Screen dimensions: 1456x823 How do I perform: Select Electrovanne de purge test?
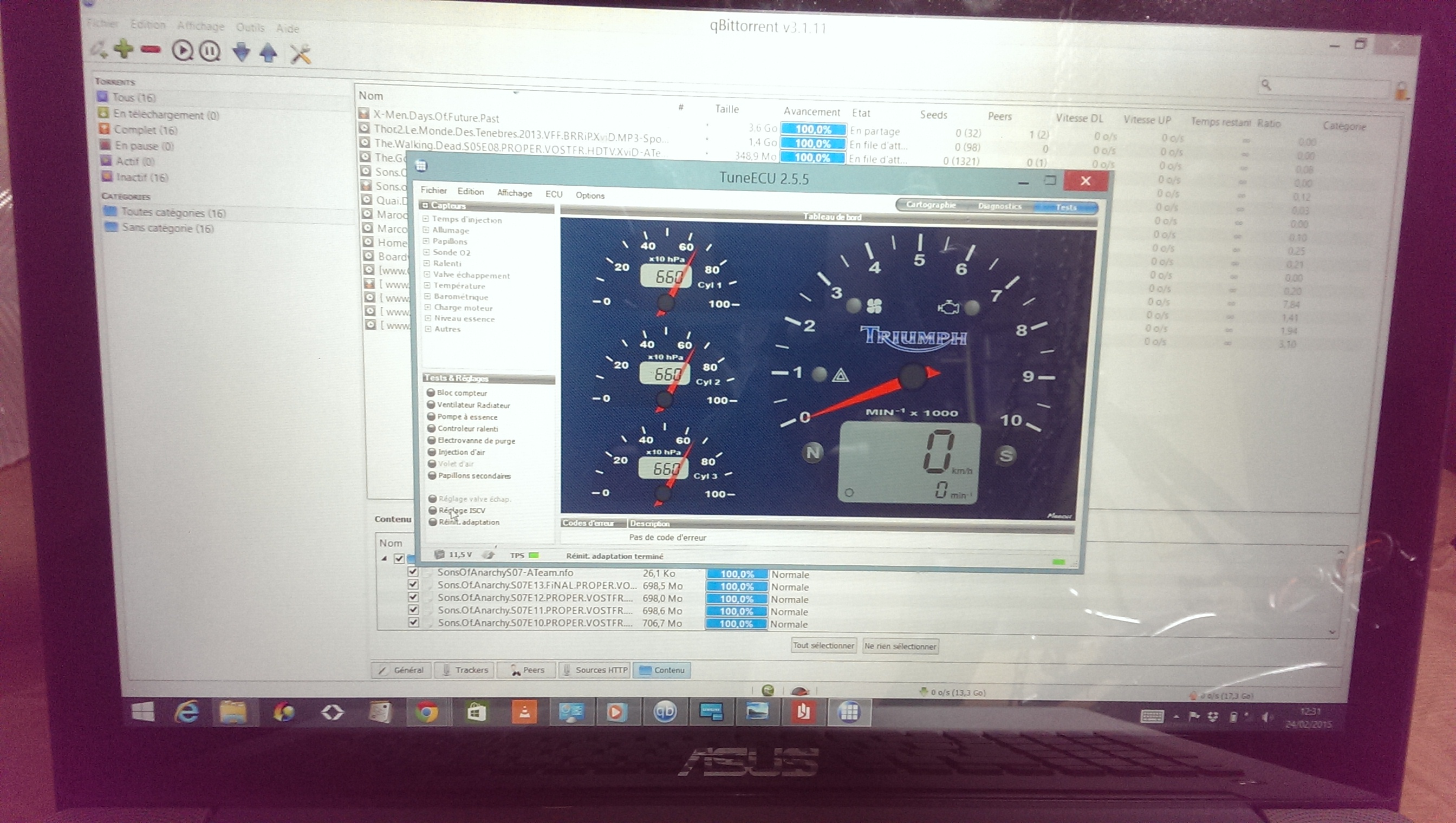point(431,440)
